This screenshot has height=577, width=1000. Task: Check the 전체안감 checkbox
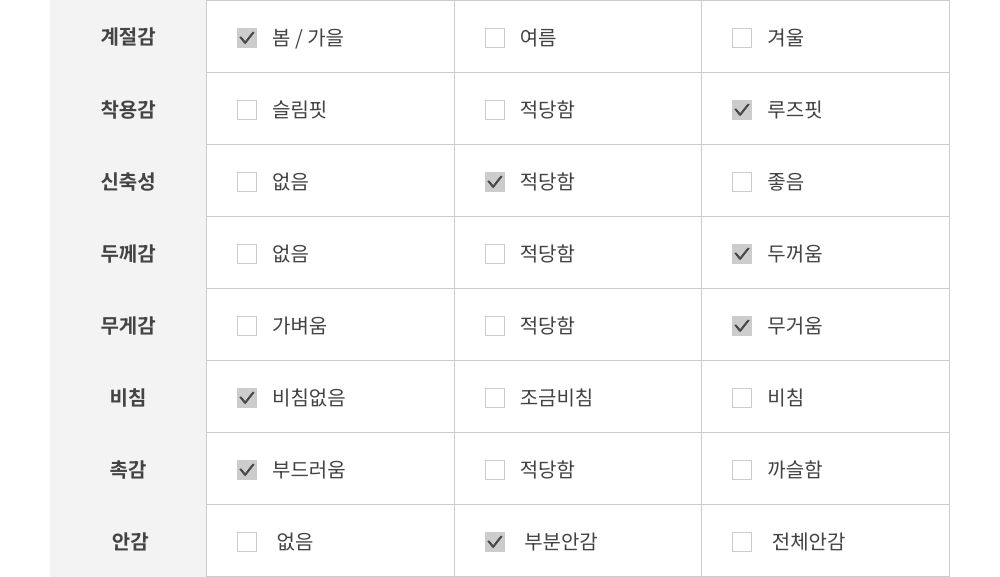click(x=742, y=542)
